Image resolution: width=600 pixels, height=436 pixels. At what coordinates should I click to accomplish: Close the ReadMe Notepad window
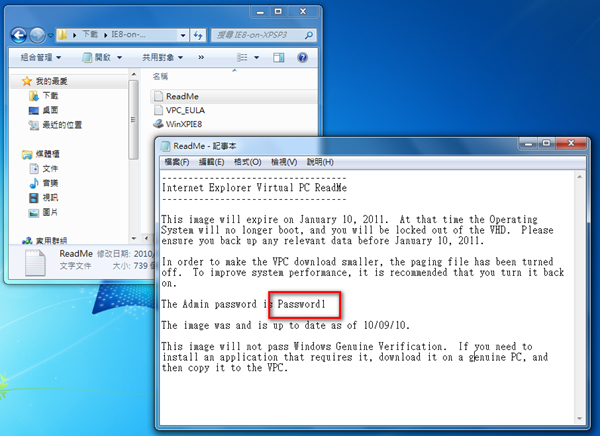click(571, 144)
